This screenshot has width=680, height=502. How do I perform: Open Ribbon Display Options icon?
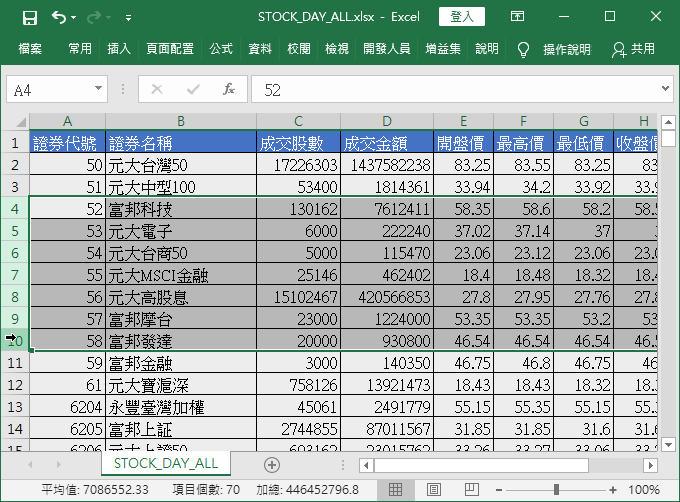(517, 16)
